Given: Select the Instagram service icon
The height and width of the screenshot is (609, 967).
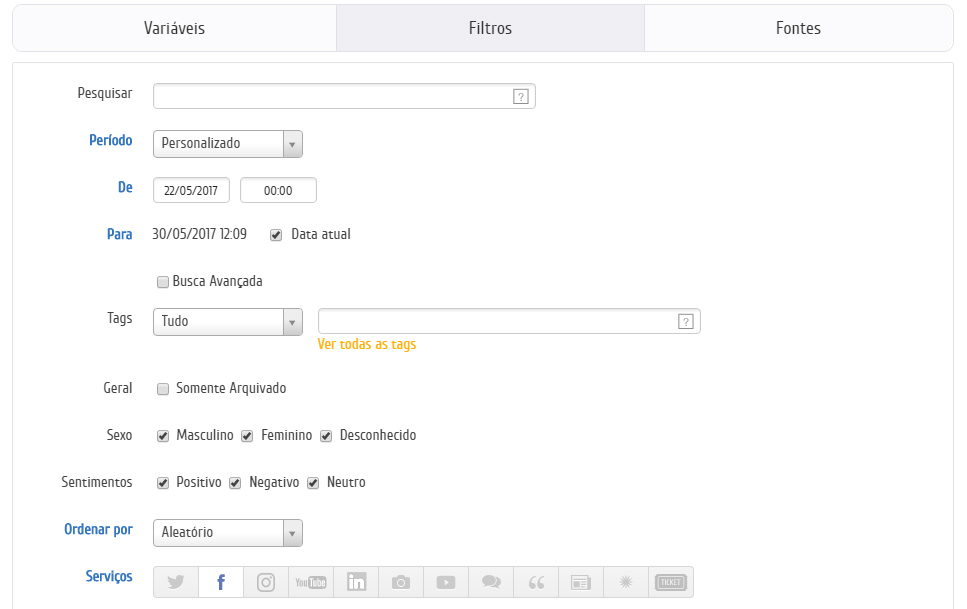Looking at the screenshot, I should point(266,582).
